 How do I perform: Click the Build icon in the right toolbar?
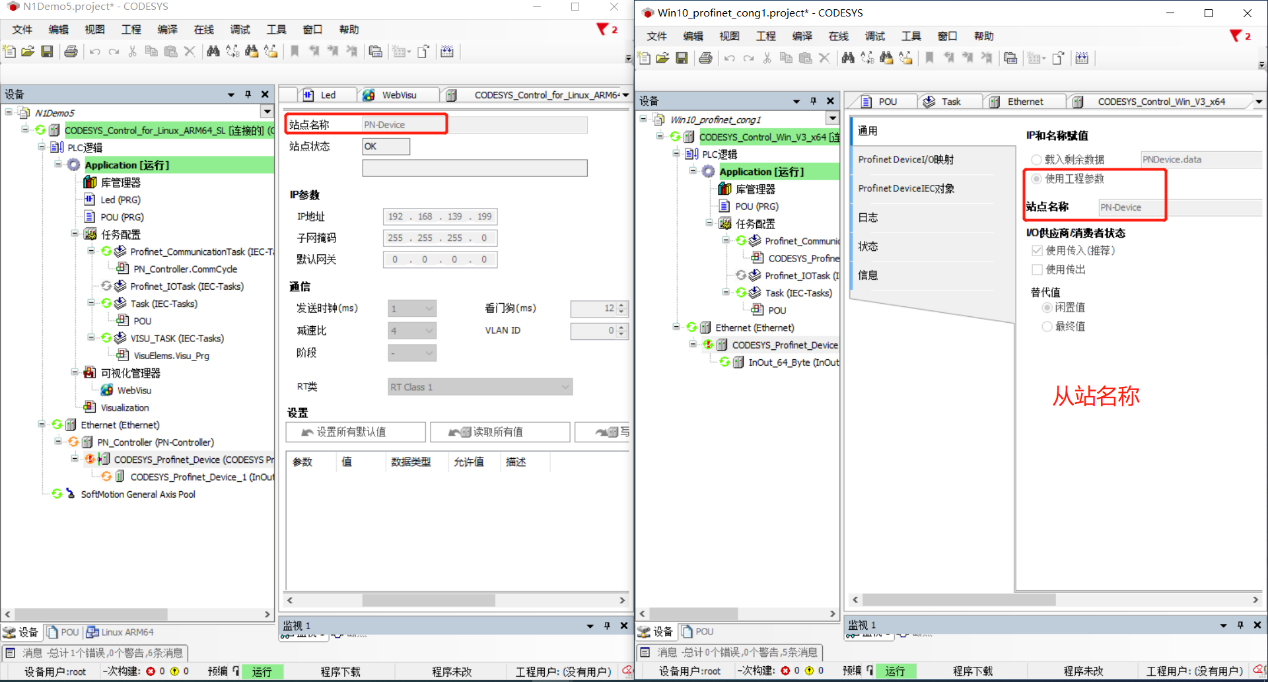[x=1082, y=57]
